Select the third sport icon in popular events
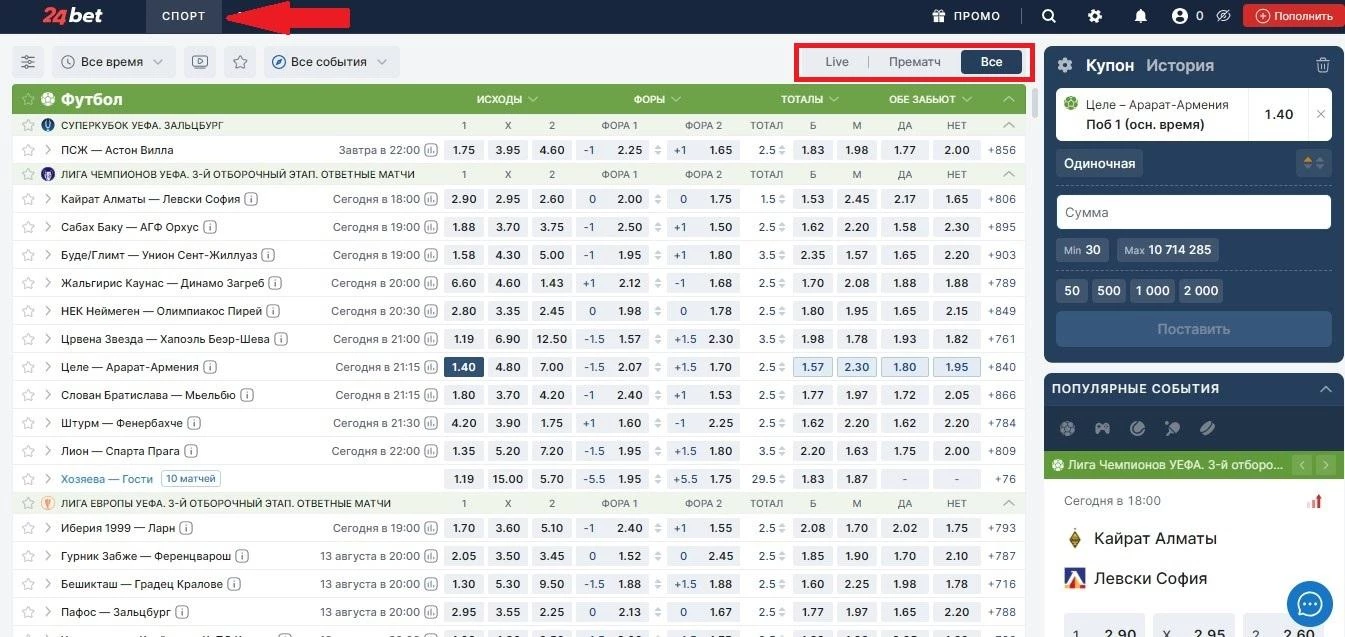1345x637 pixels. click(1137, 429)
